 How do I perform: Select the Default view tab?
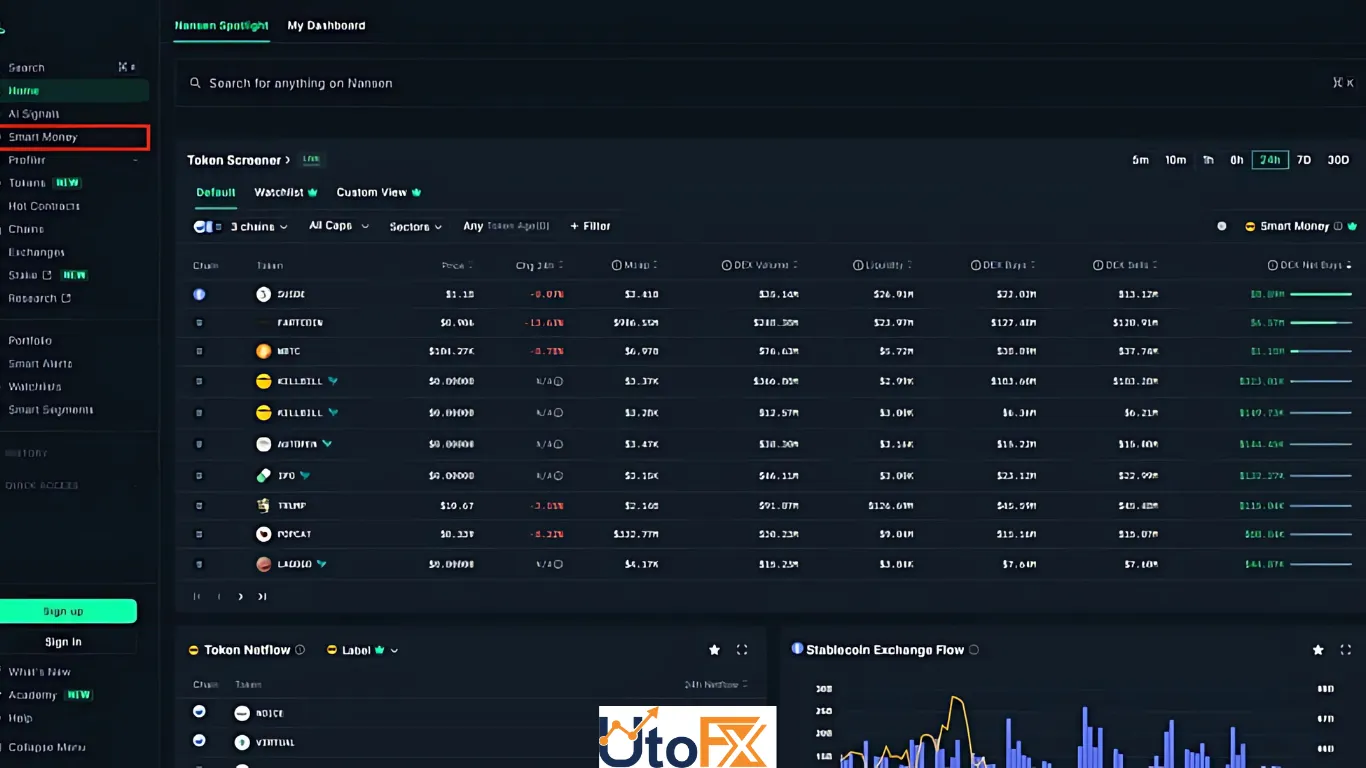[x=216, y=192]
